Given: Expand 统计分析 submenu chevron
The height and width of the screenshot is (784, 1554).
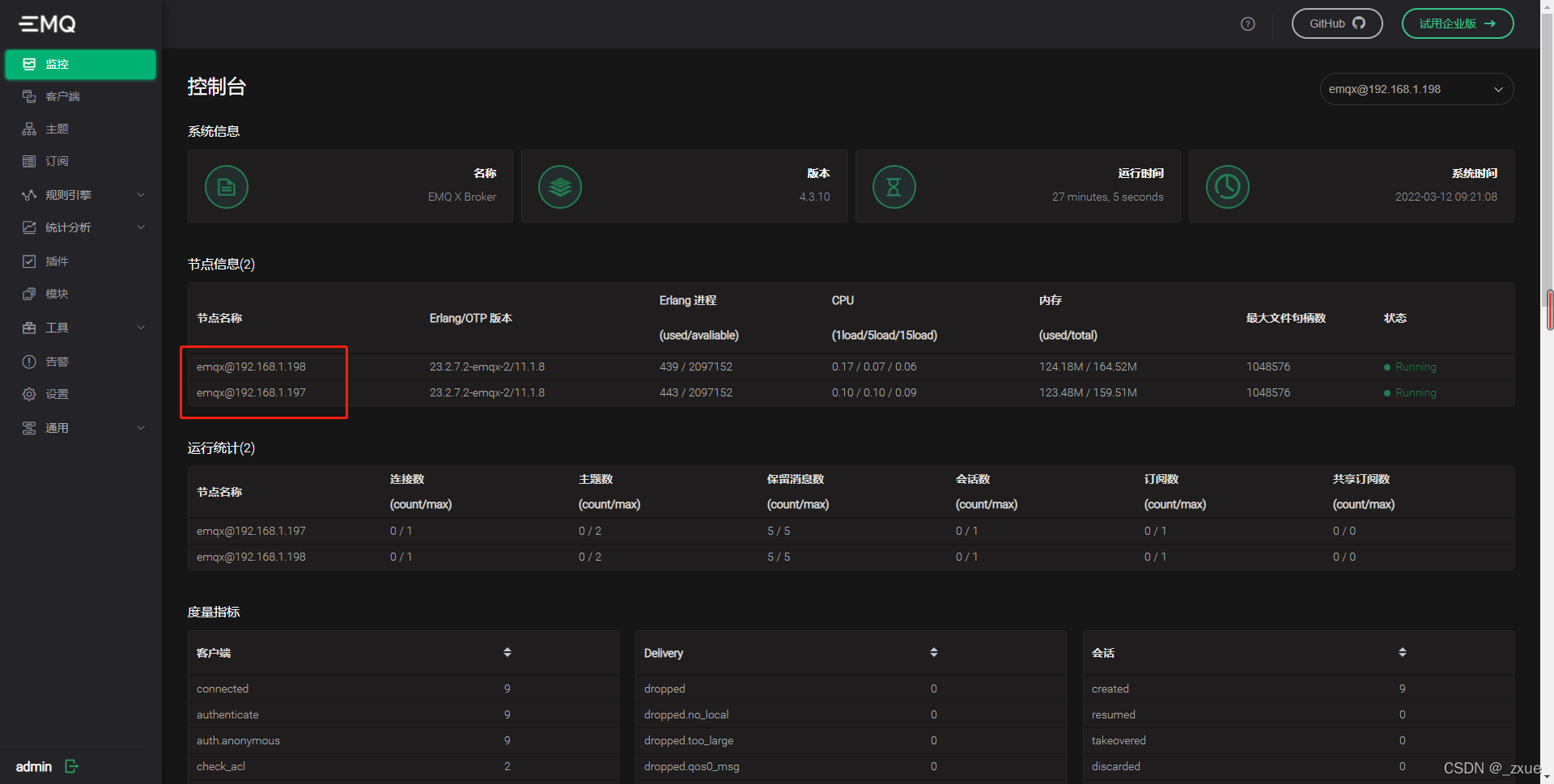Looking at the screenshot, I should [x=141, y=227].
